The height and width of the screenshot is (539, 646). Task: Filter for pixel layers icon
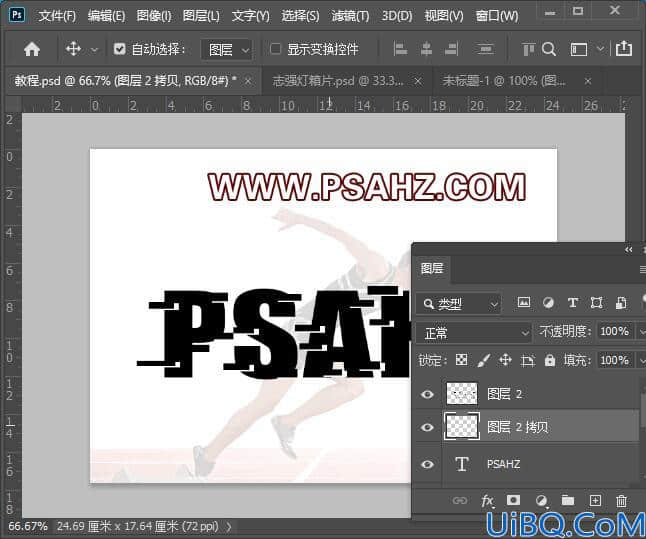point(524,303)
